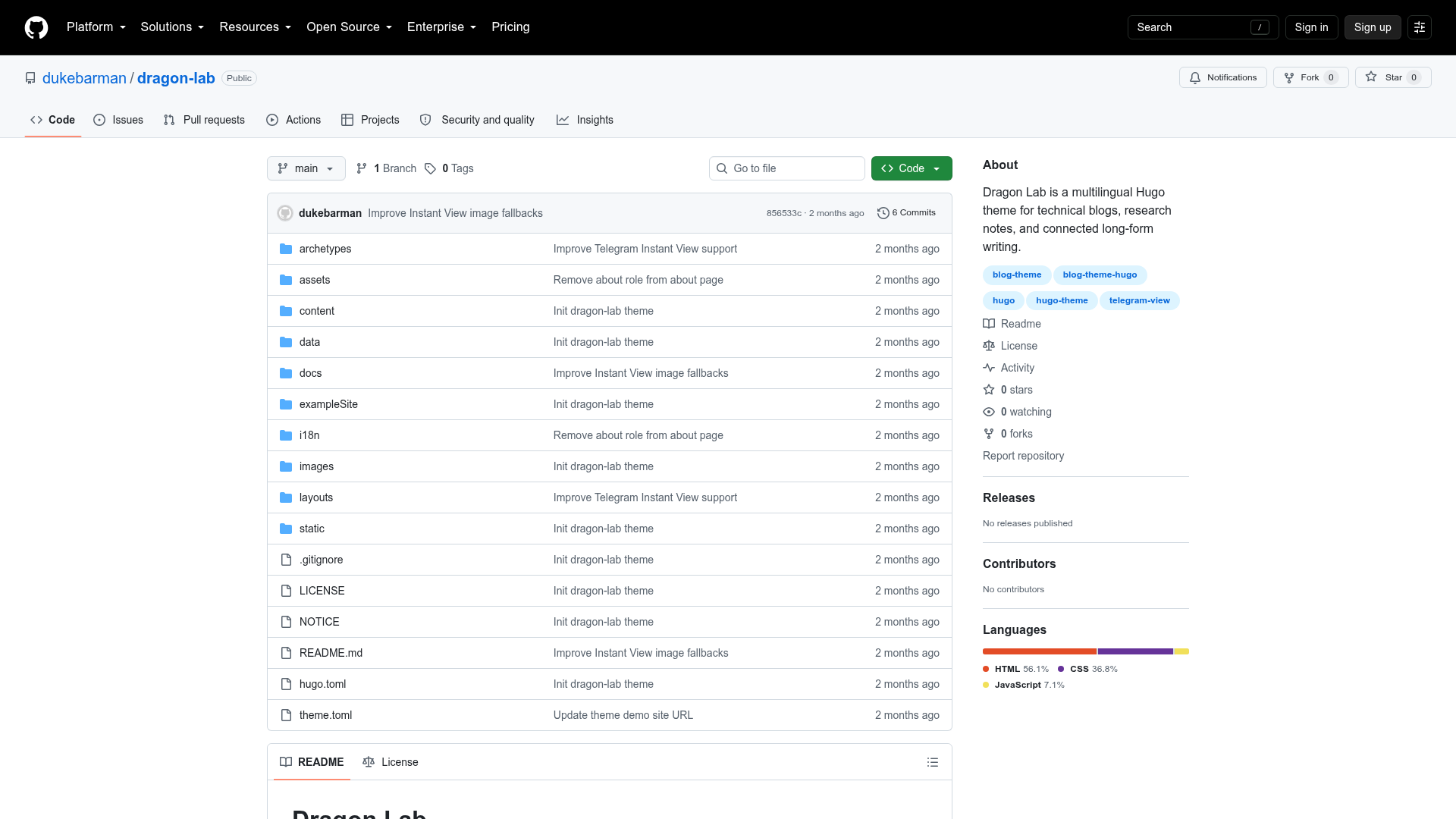Open README.md file name
Image resolution: width=1456 pixels, height=819 pixels.
click(331, 653)
